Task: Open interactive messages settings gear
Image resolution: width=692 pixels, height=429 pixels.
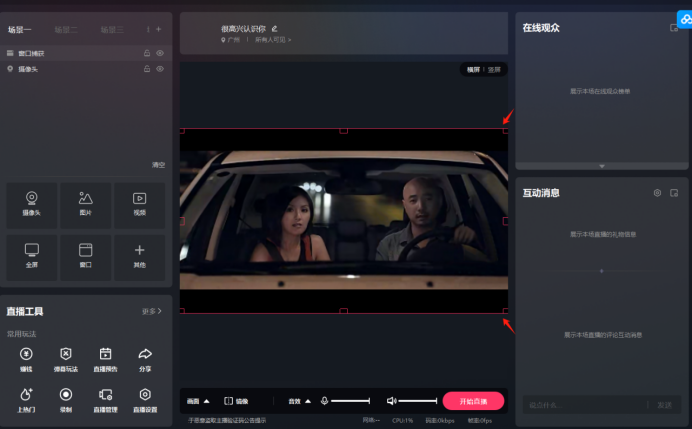Action: [x=657, y=193]
